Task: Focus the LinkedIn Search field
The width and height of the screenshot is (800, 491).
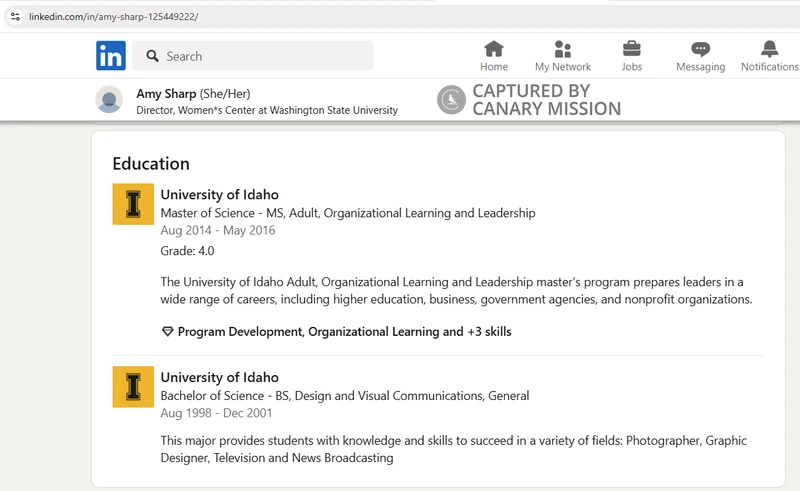Action: click(x=252, y=56)
